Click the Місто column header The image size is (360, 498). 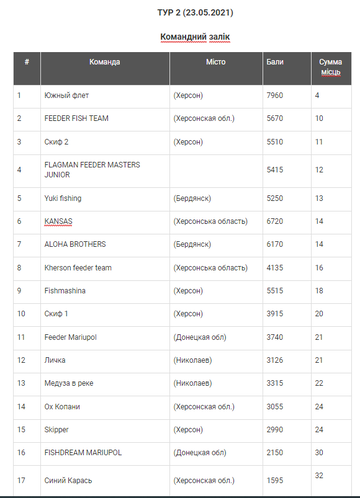click(x=216, y=68)
